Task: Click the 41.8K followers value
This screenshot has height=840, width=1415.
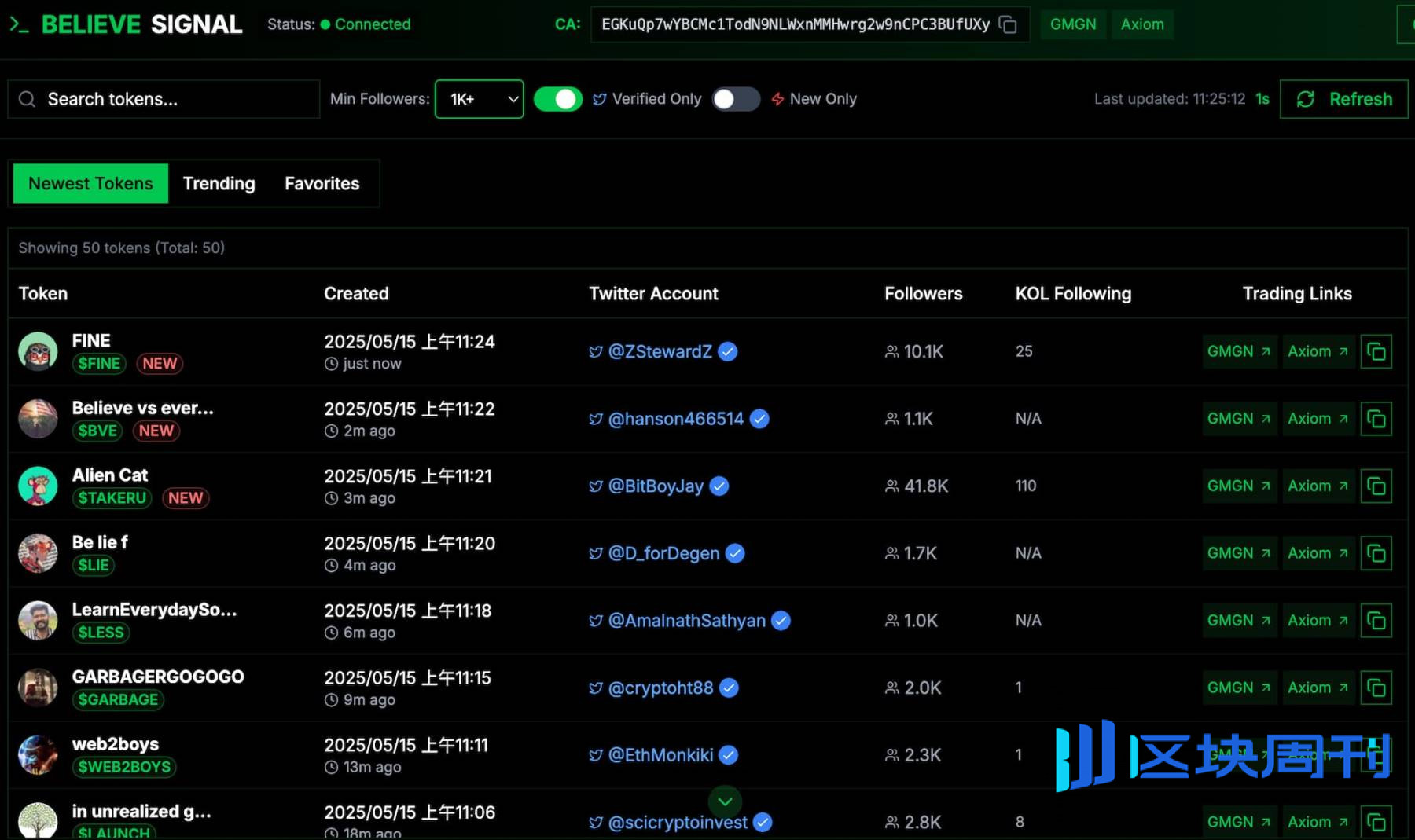Action: click(x=925, y=486)
